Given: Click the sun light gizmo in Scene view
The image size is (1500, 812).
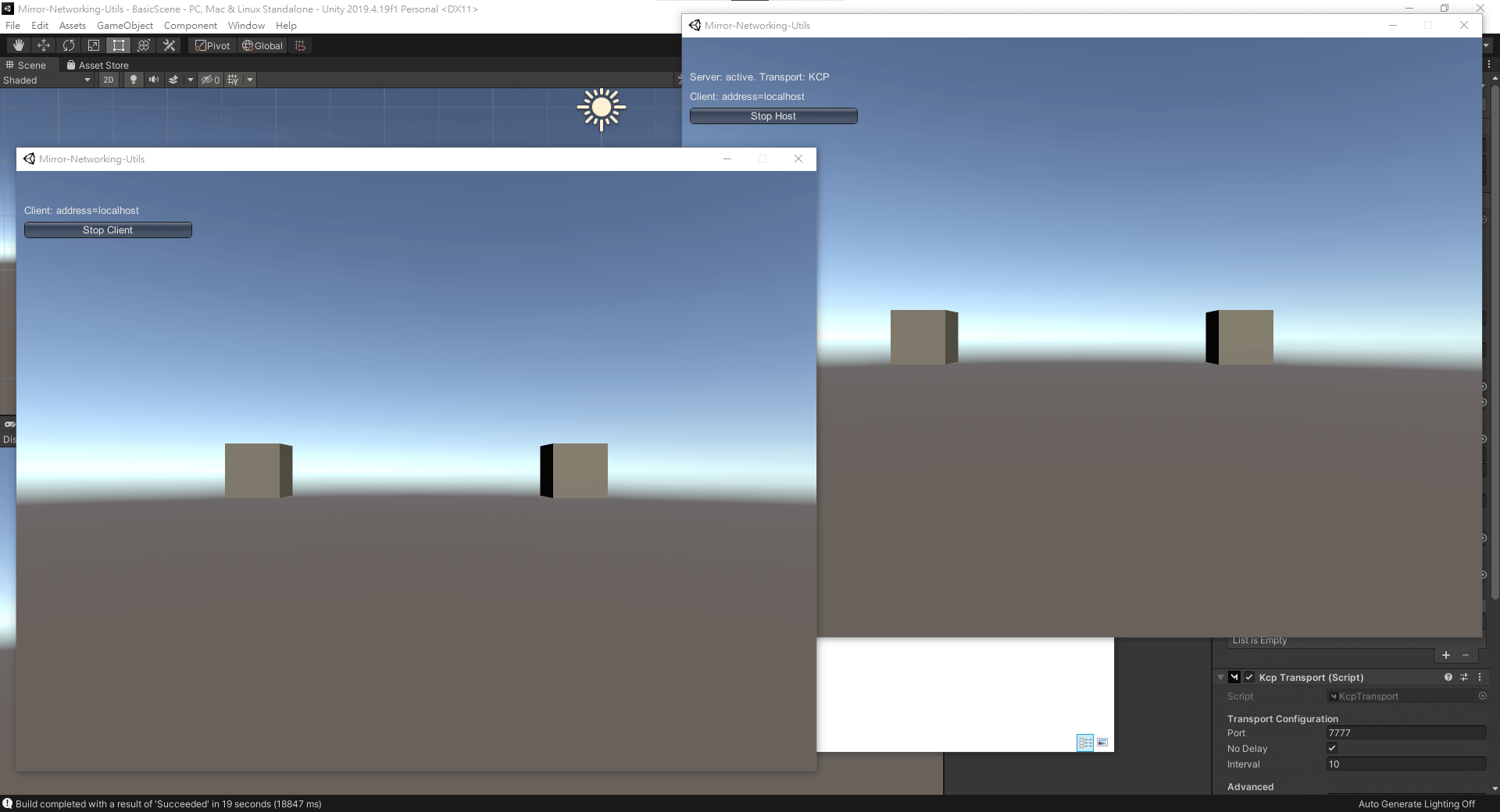Looking at the screenshot, I should tap(602, 109).
